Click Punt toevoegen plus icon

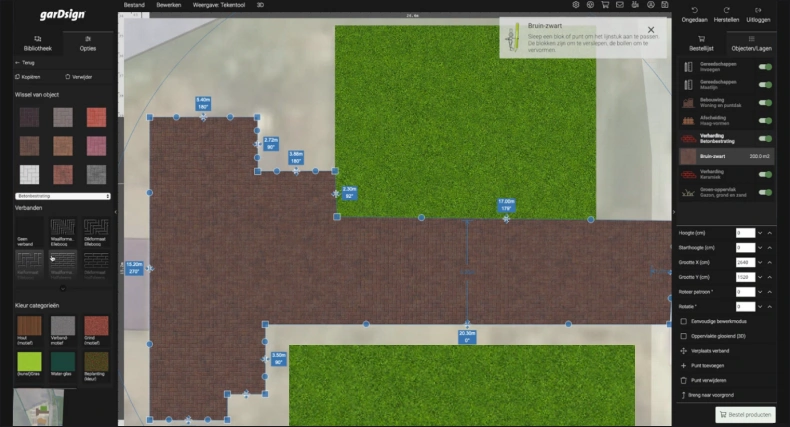[684, 366]
